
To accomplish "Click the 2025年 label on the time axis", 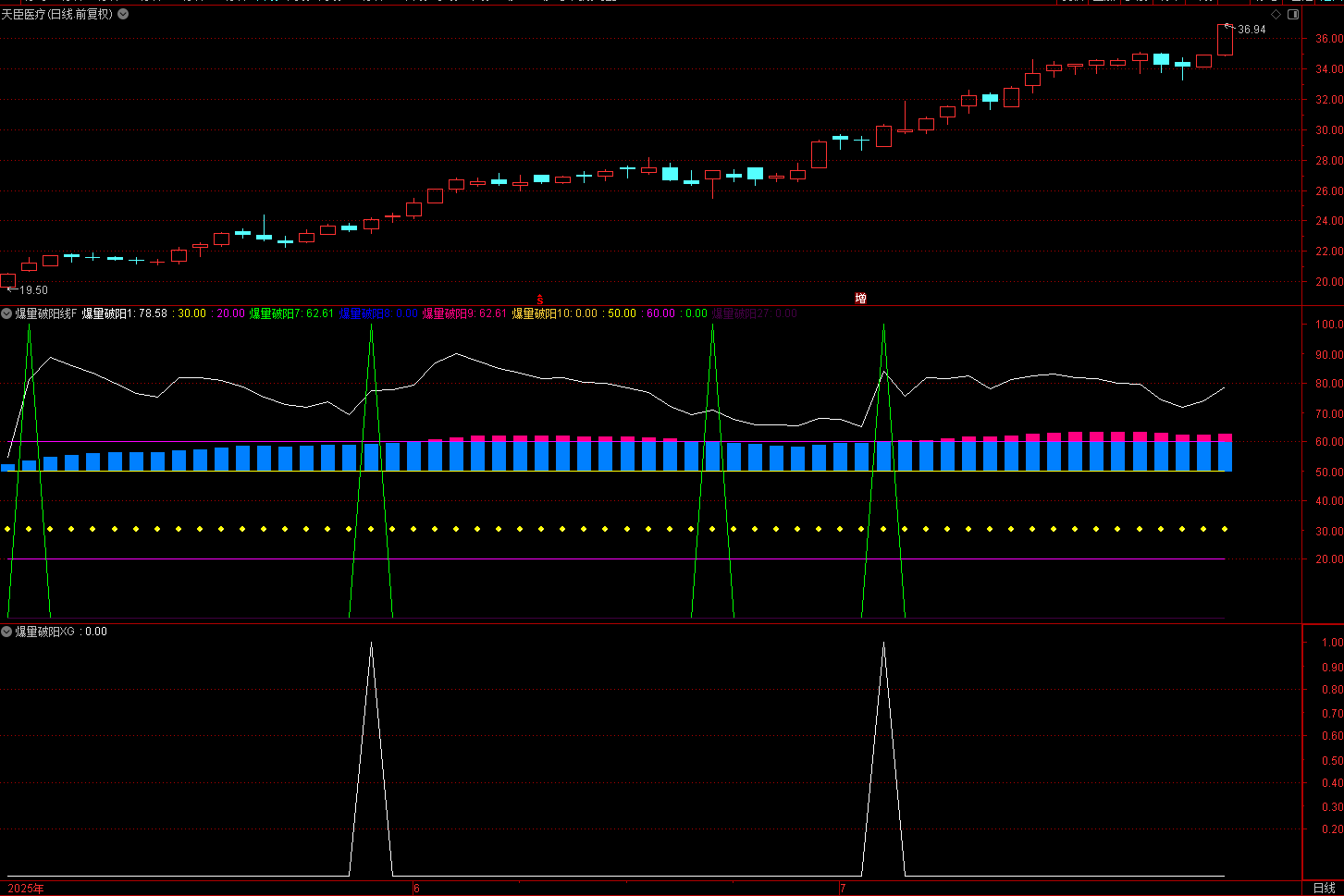I will [x=26, y=889].
